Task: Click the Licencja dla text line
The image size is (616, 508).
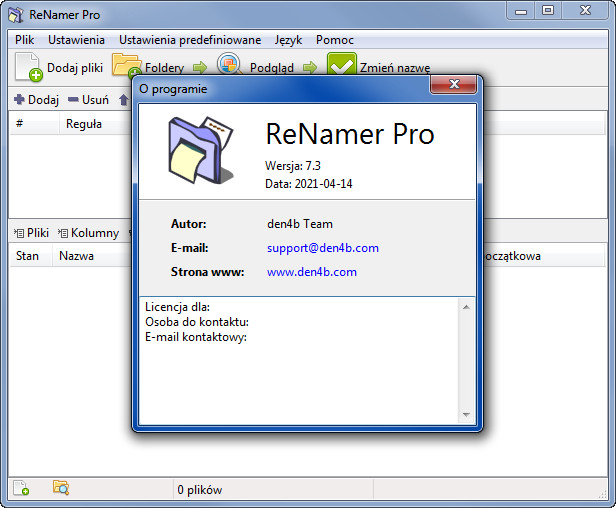Action: tap(177, 307)
